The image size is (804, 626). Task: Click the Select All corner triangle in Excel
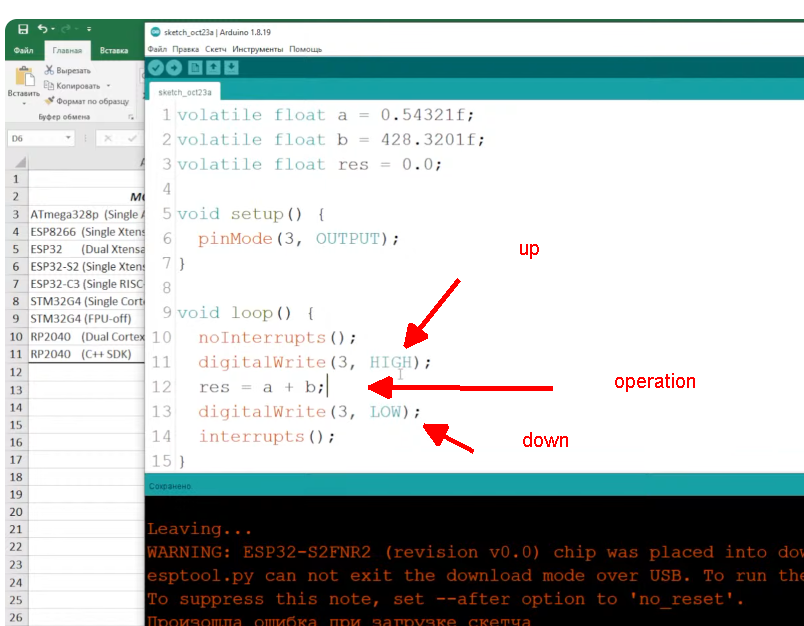20,163
